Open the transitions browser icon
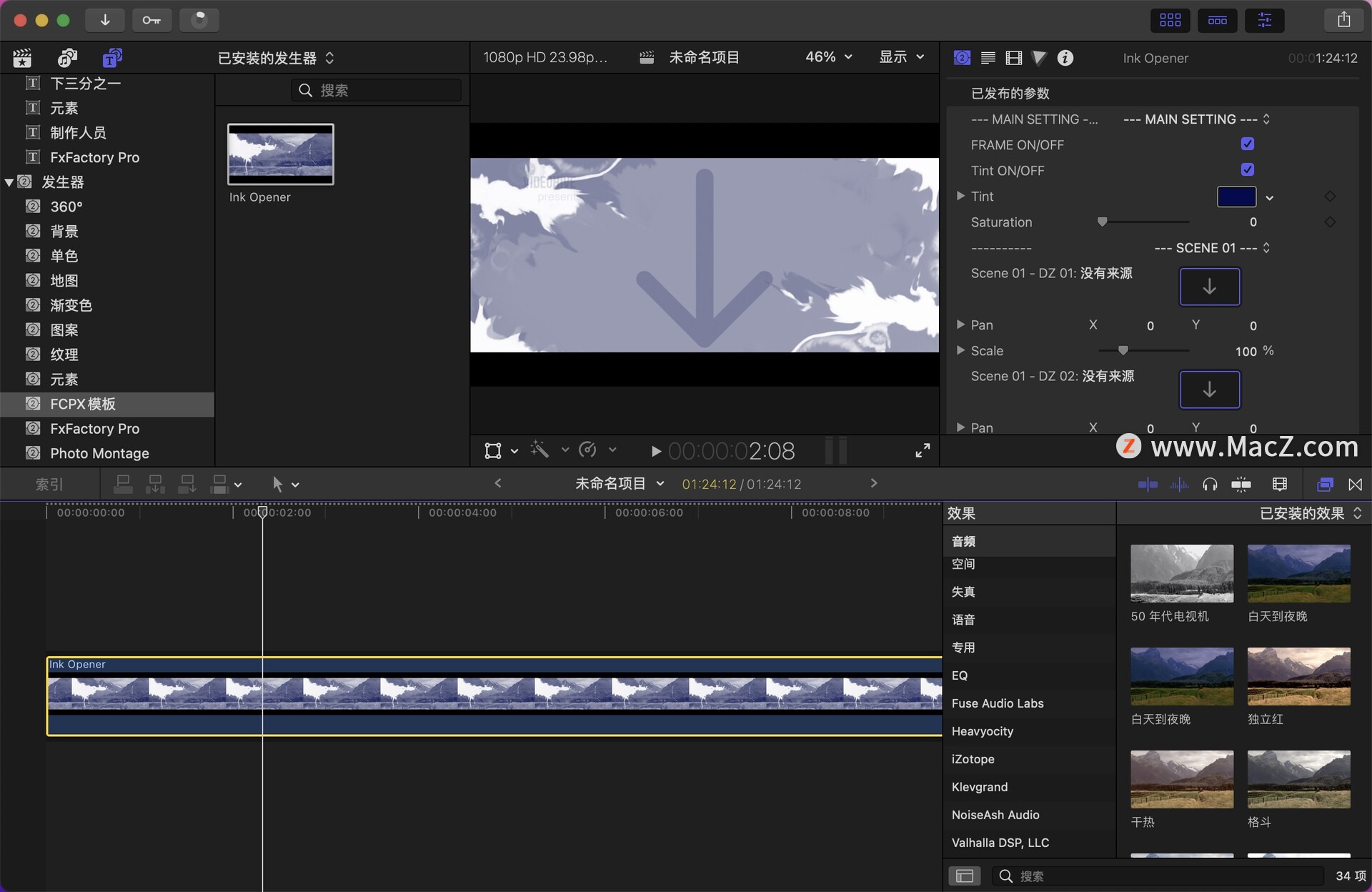 coord(1355,485)
